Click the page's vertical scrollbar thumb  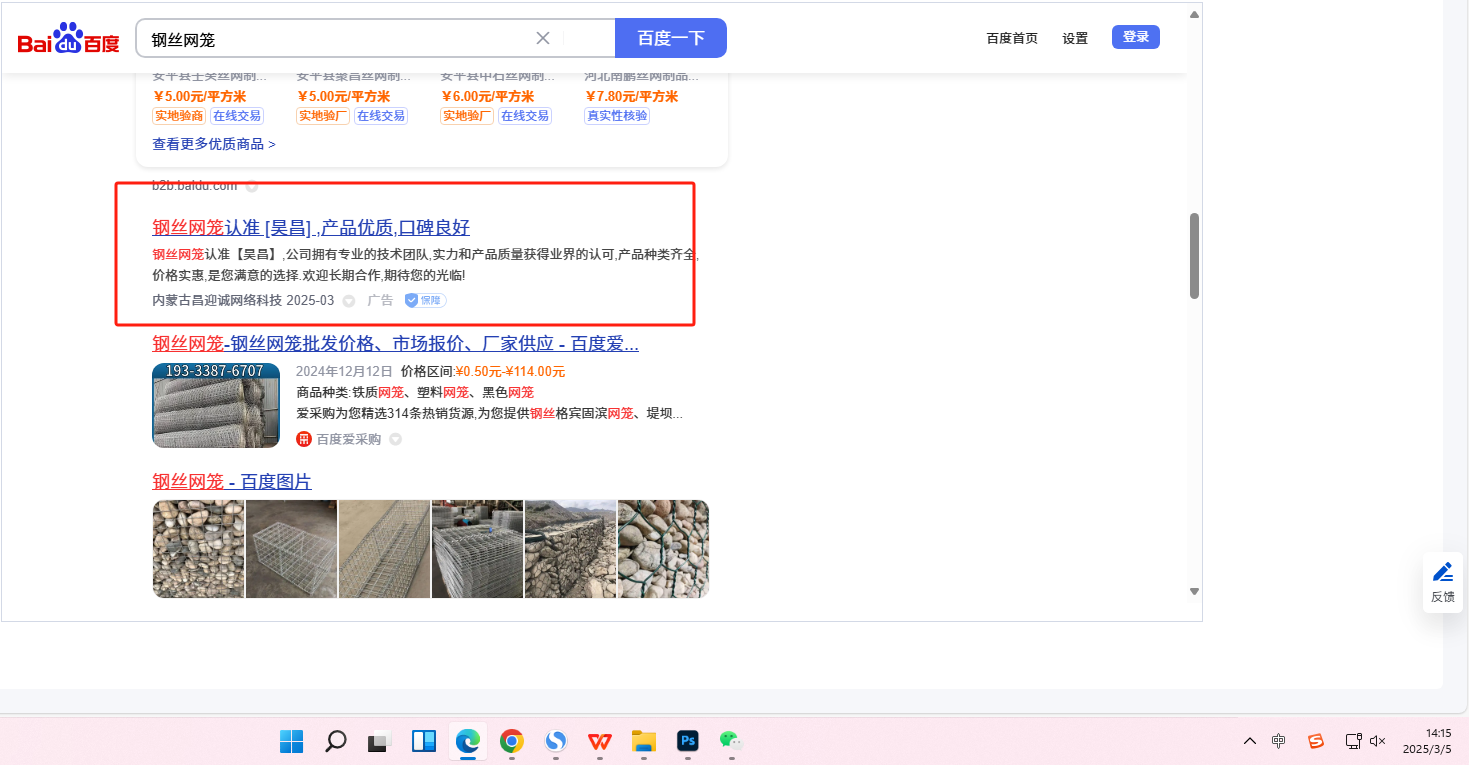click(x=1193, y=255)
